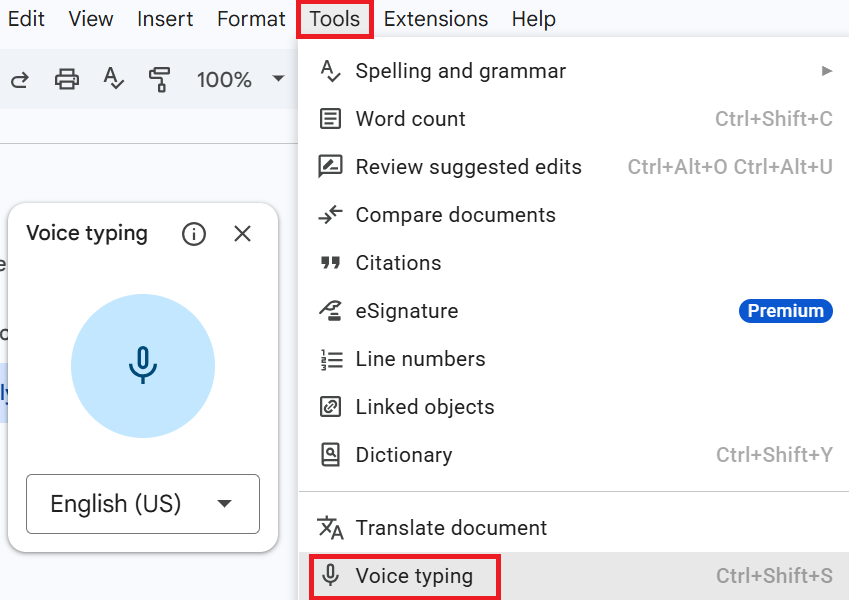Click the Review suggested edits icon
Screen dimensions: 849x600
(330, 167)
